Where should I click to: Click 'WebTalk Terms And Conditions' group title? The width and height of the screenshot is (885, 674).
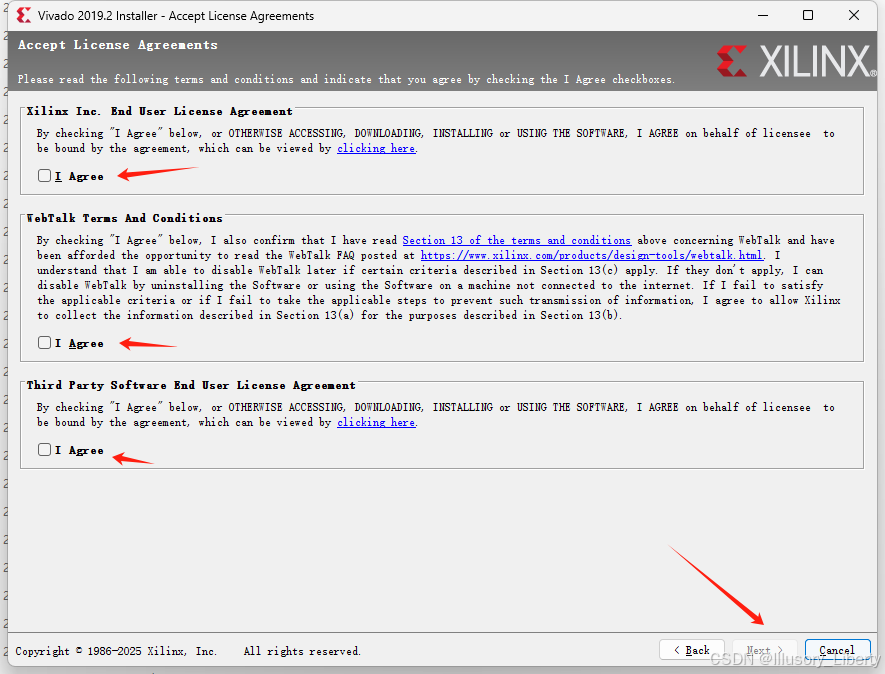coord(124,218)
